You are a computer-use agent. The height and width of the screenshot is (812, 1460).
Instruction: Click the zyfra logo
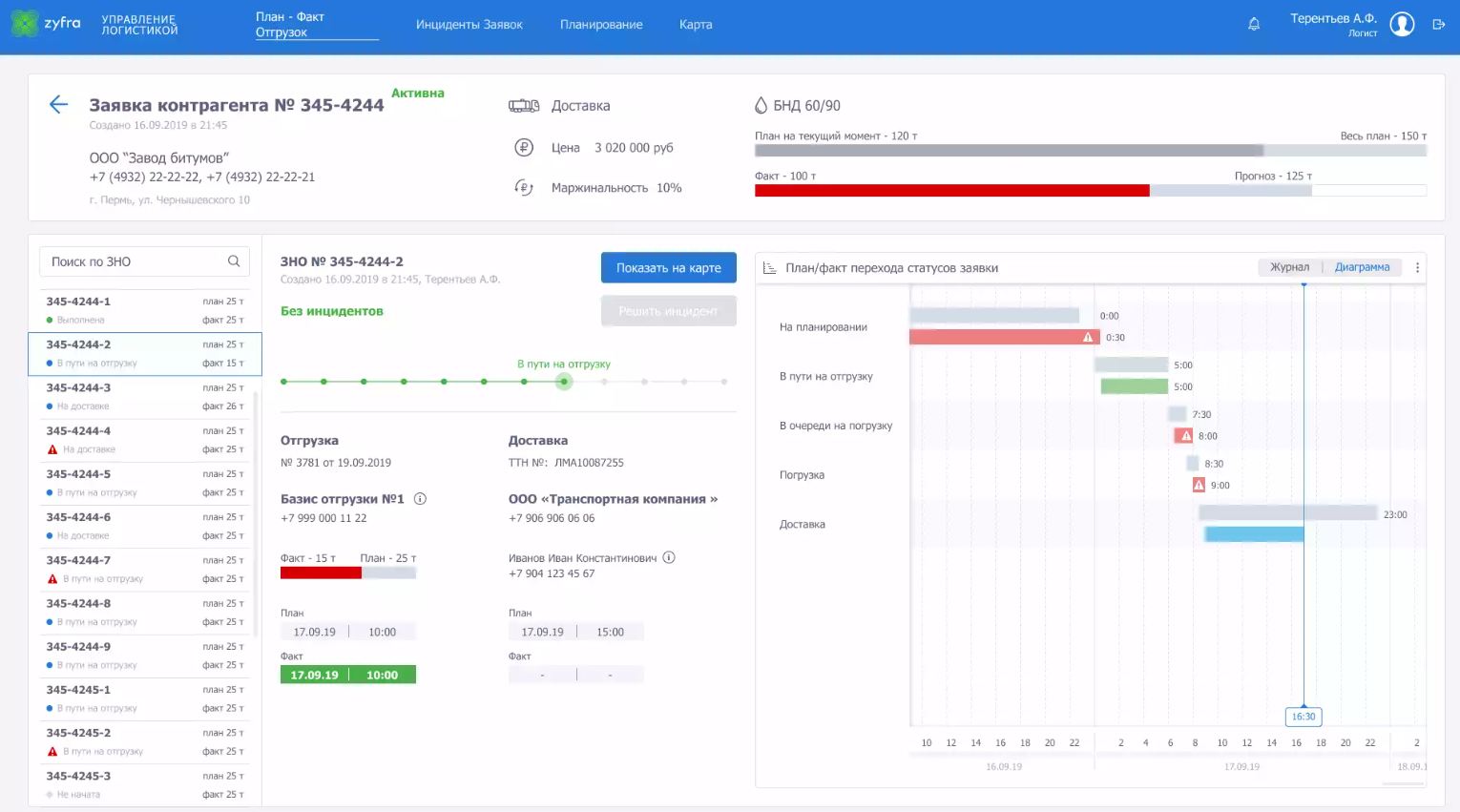tap(46, 23)
